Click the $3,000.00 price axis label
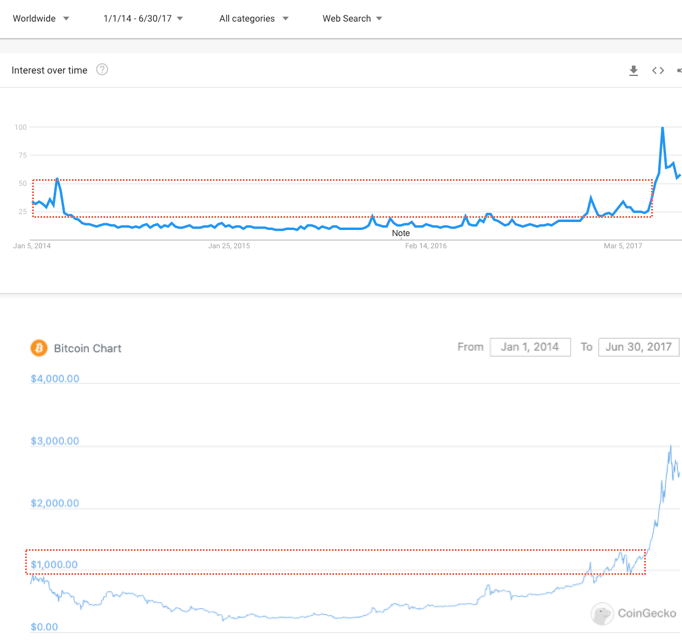682x642 pixels. click(55, 441)
